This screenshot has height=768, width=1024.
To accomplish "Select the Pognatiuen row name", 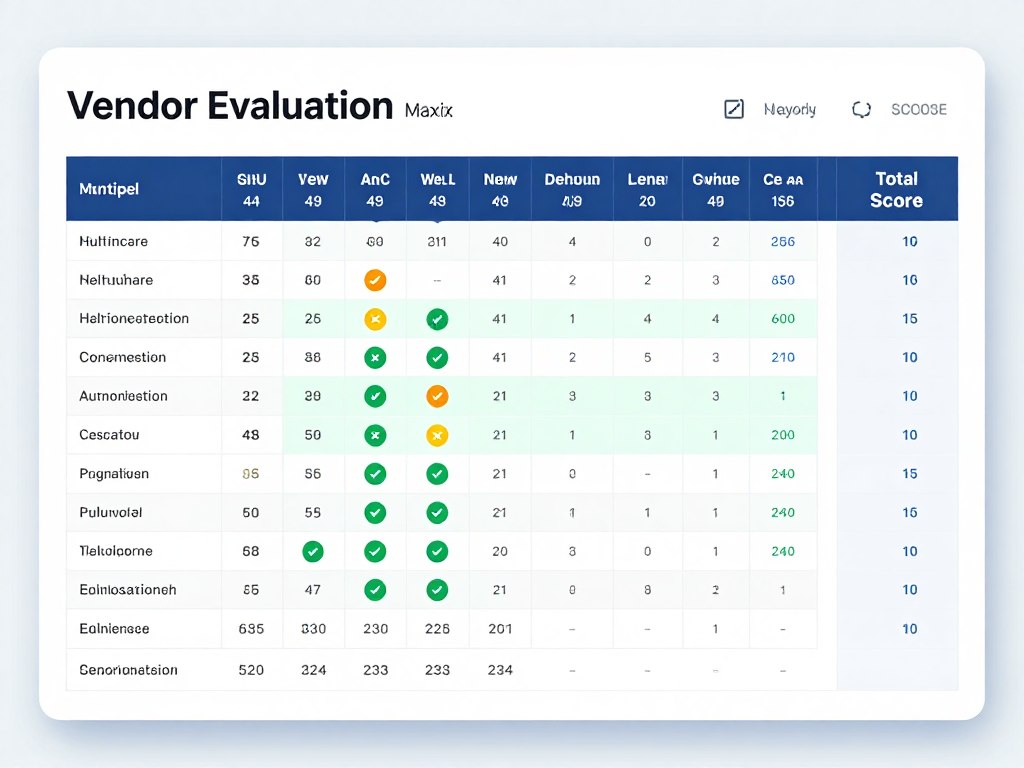I will pos(114,474).
